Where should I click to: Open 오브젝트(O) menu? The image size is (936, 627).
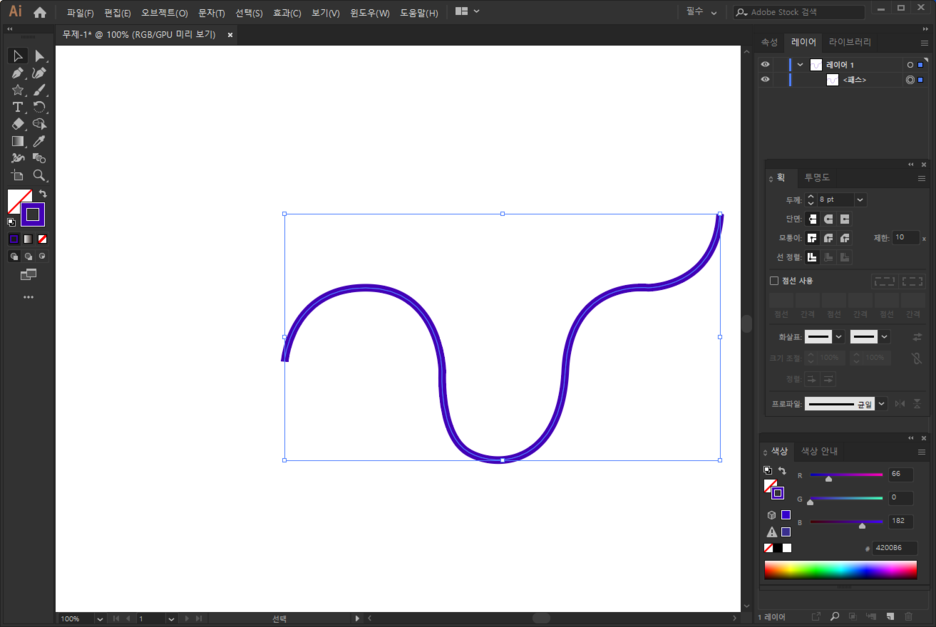(164, 13)
